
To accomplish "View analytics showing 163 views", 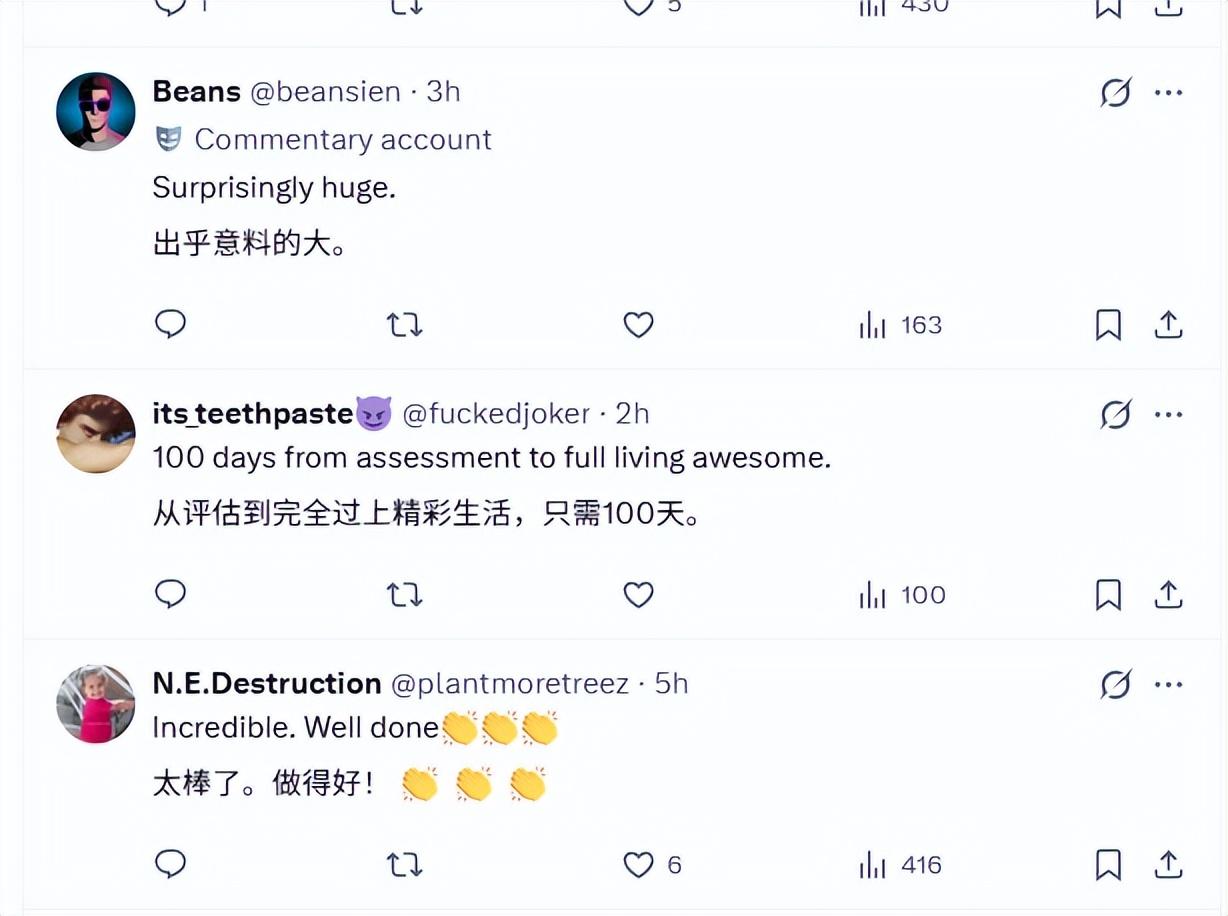I will (x=900, y=325).
